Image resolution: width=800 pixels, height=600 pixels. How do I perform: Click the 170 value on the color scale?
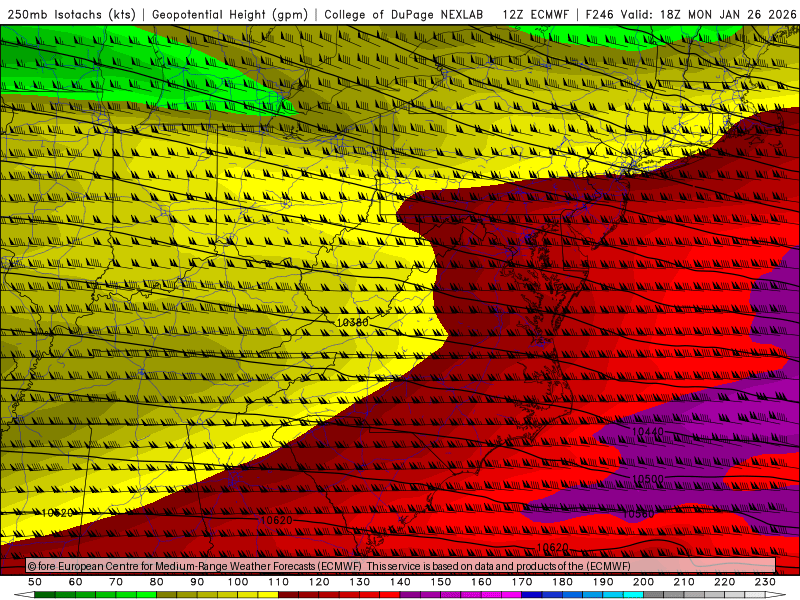[x=521, y=582]
